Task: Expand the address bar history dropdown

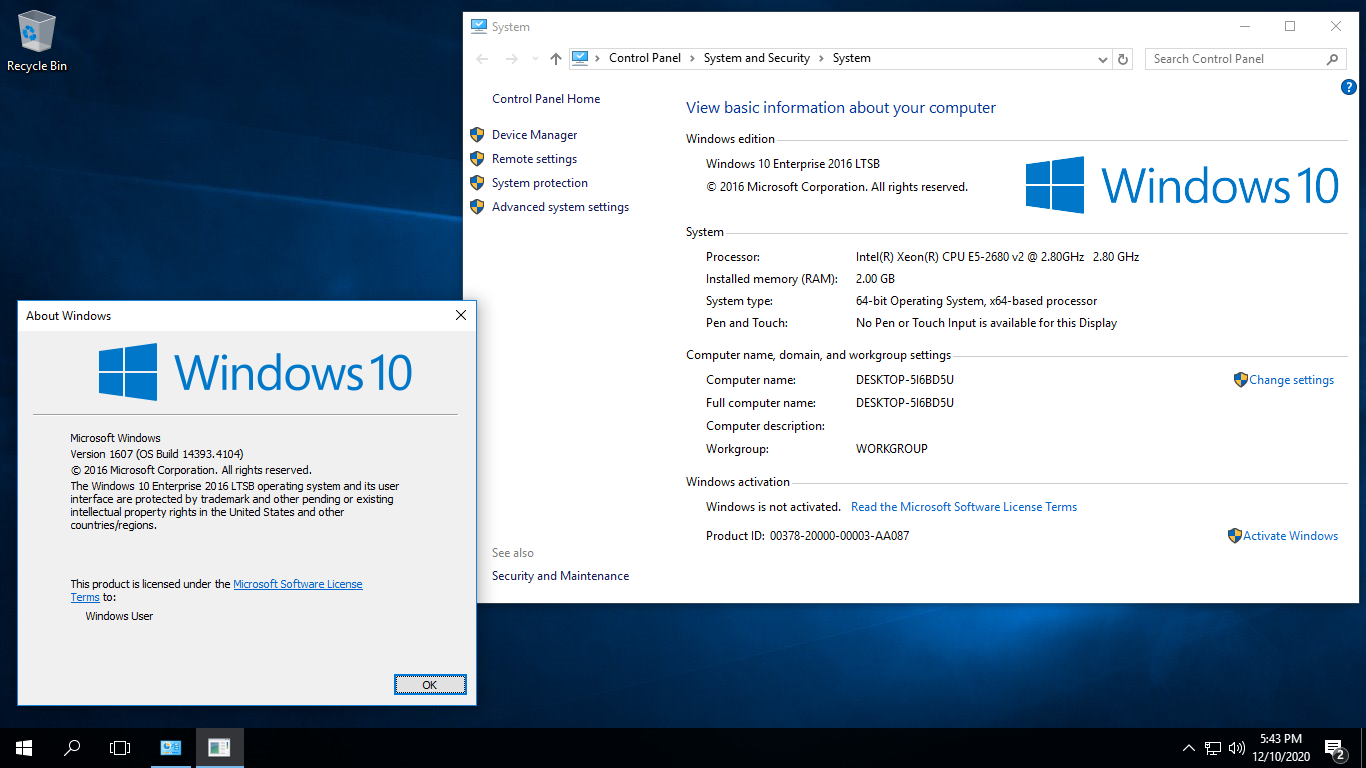Action: [1102, 59]
